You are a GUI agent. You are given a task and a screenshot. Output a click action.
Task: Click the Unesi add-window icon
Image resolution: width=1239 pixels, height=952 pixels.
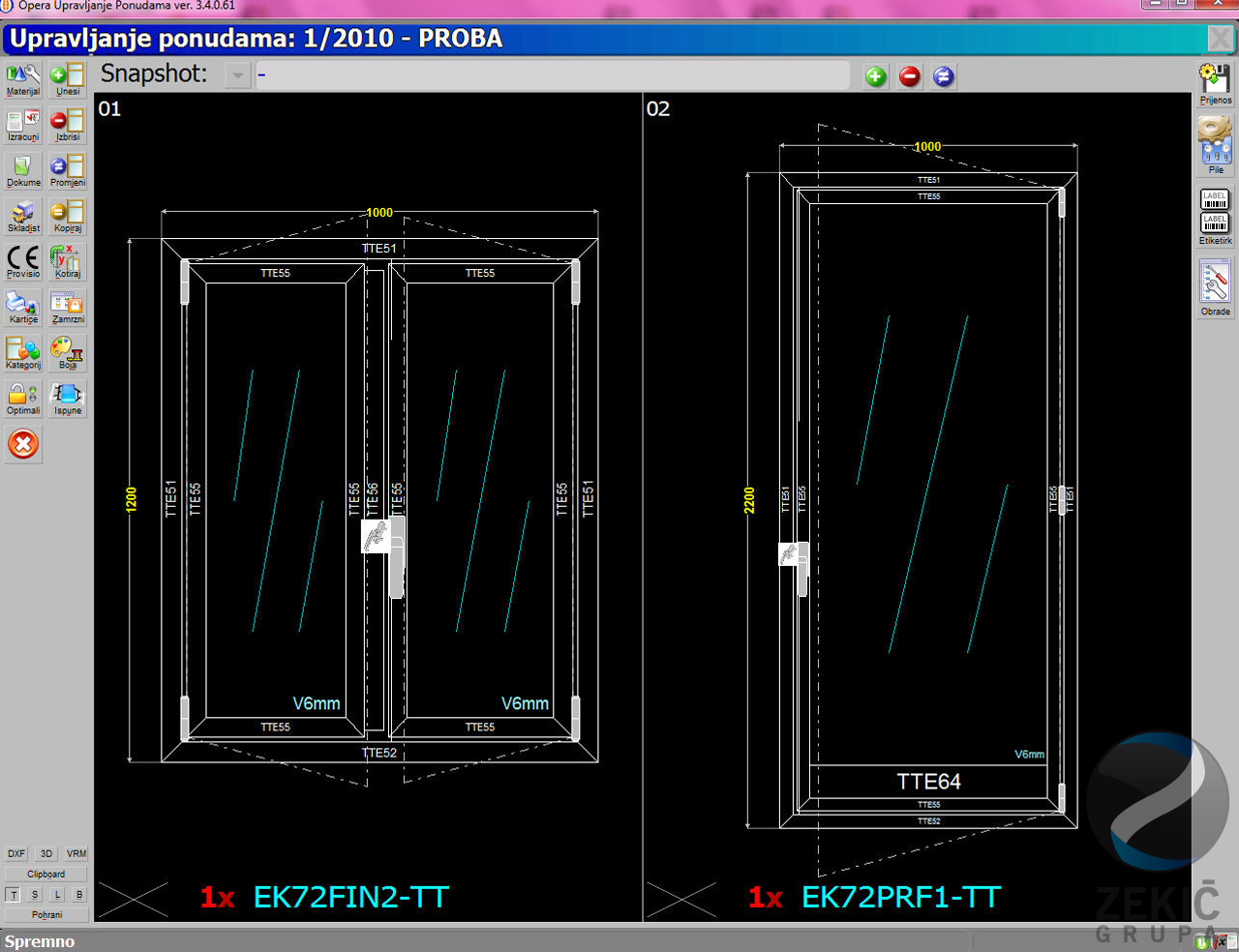coord(68,80)
